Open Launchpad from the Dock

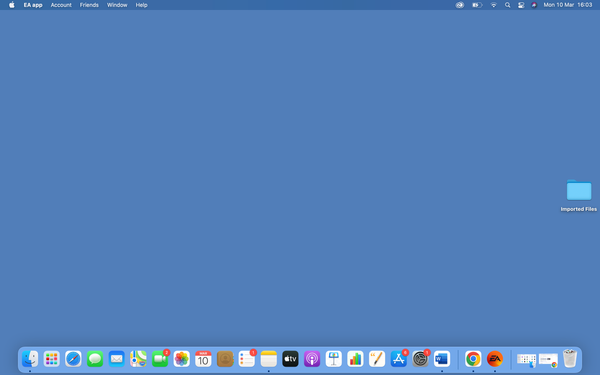52,359
